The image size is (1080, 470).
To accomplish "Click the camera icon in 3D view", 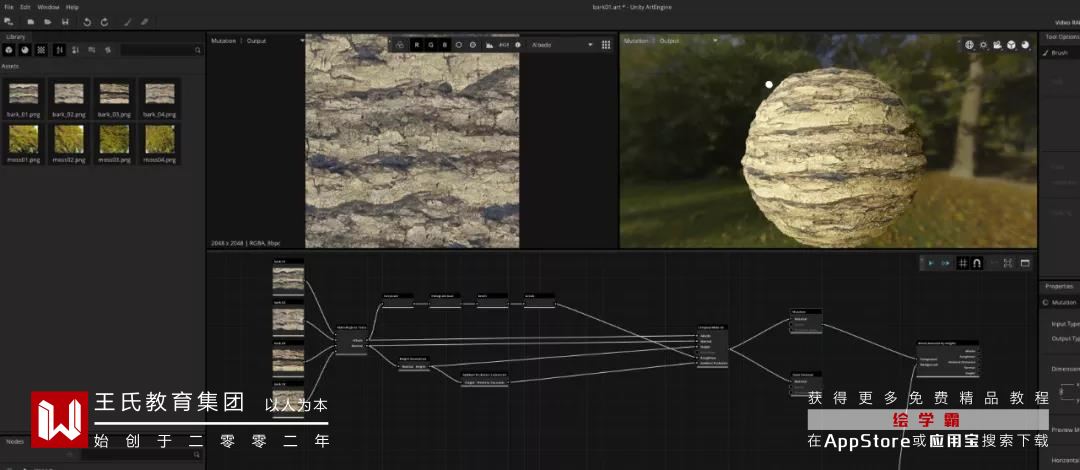I will 997,45.
